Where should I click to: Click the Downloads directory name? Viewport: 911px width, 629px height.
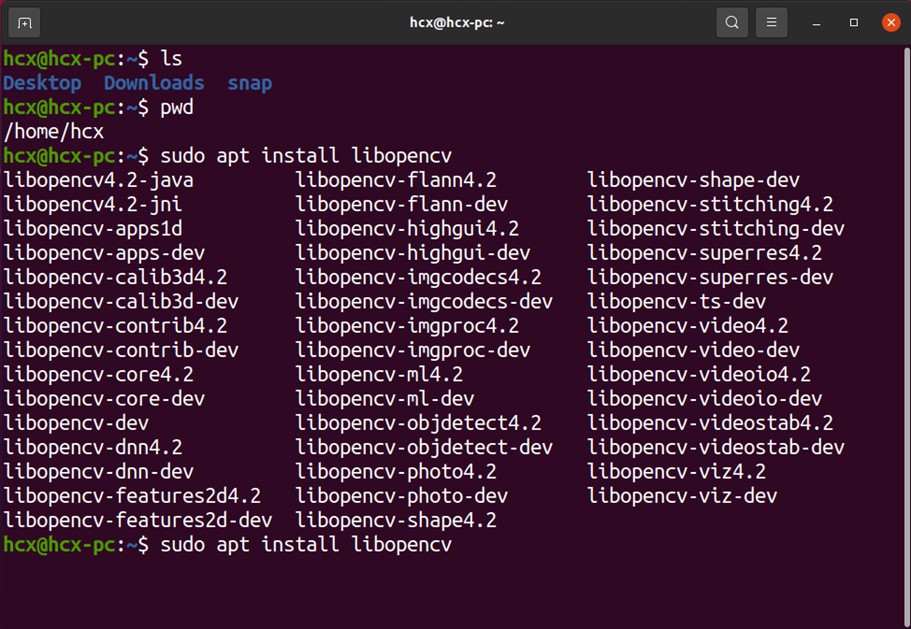click(x=154, y=83)
